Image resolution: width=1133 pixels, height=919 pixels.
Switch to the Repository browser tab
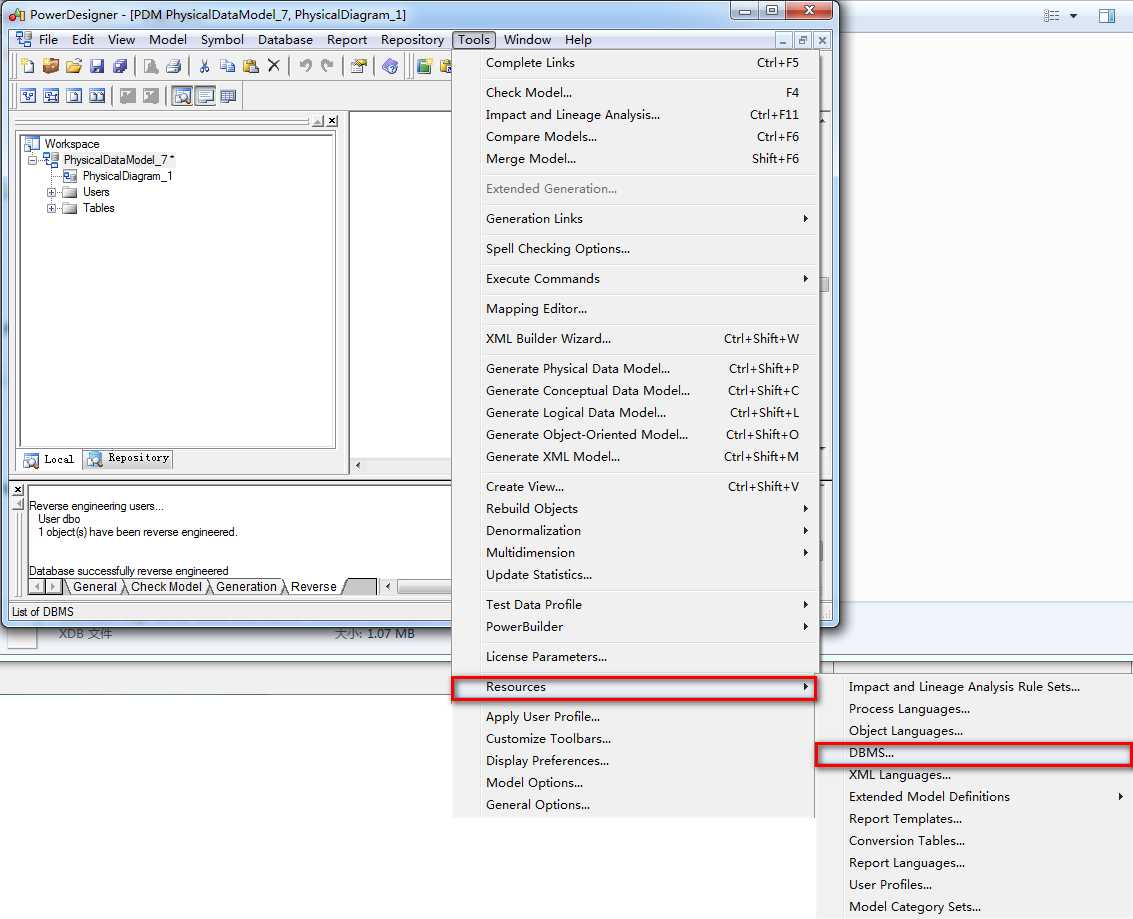[128, 459]
